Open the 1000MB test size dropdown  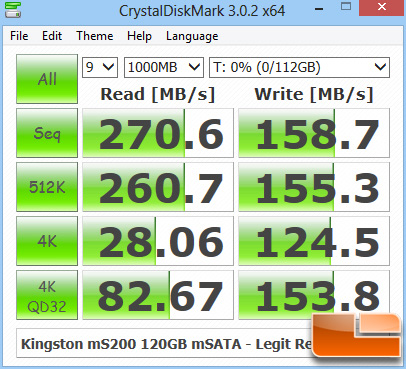[x=164, y=68]
